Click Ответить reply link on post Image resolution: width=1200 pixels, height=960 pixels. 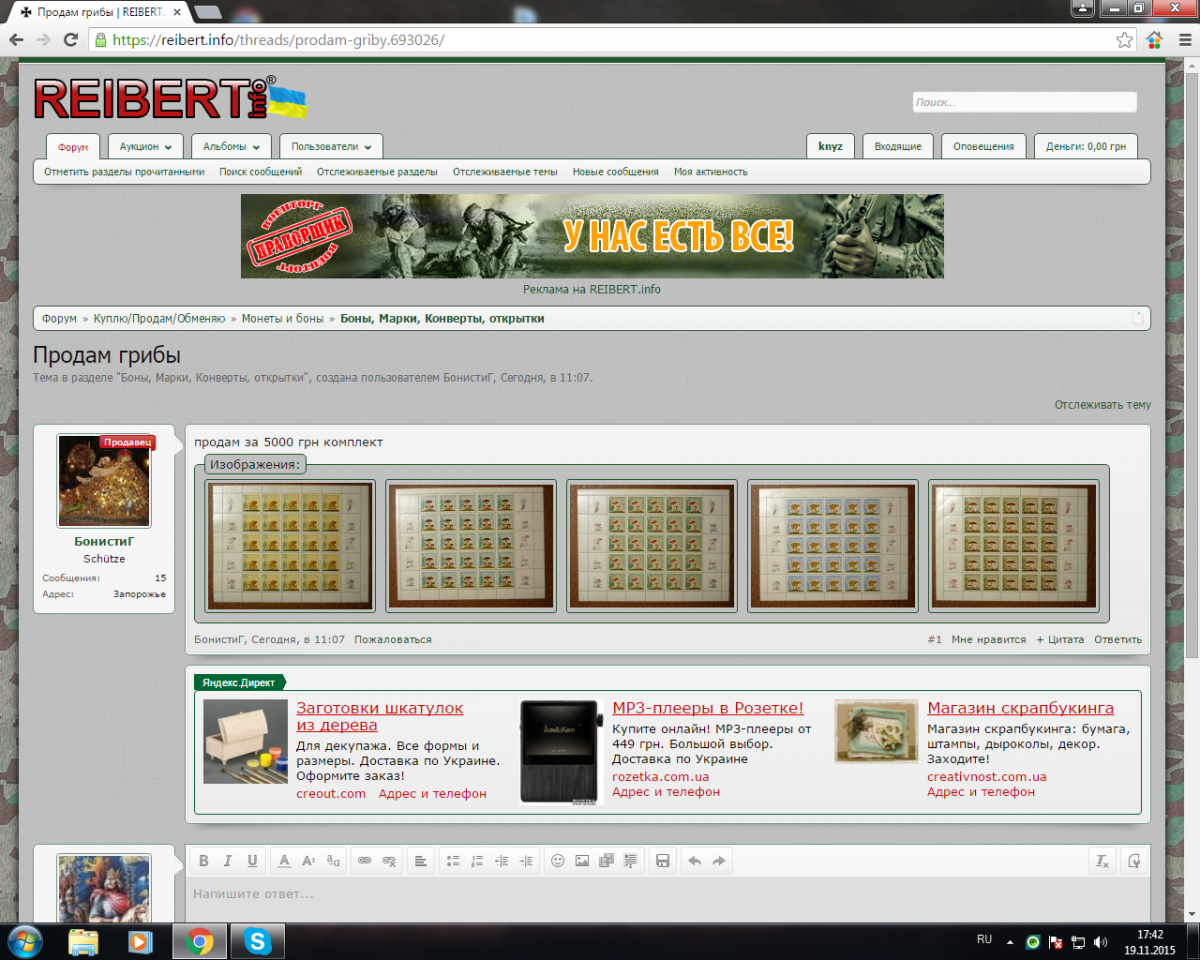click(x=1117, y=639)
